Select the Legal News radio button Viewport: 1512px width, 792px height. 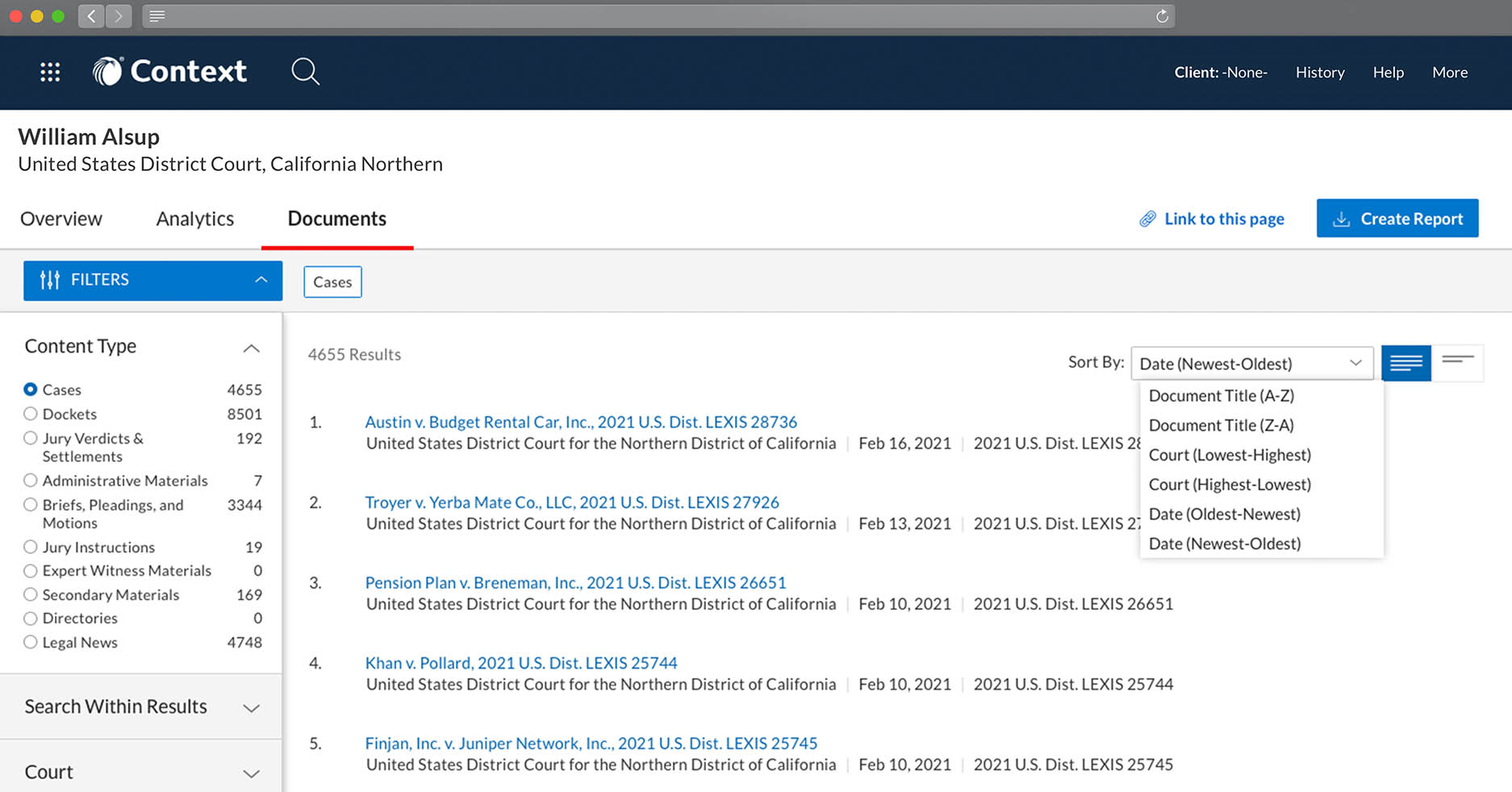coord(31,642)
